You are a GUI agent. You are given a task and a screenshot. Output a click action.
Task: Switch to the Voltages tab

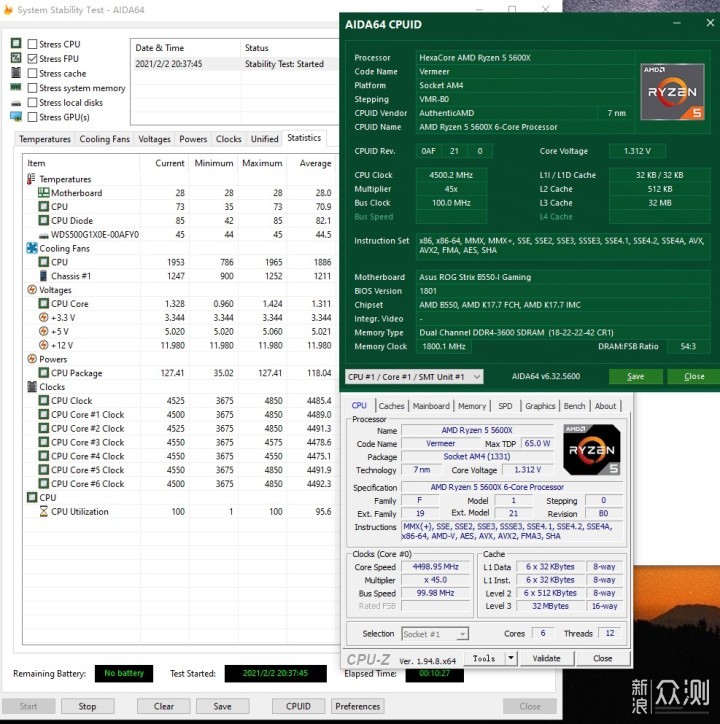tap(154, 139)
